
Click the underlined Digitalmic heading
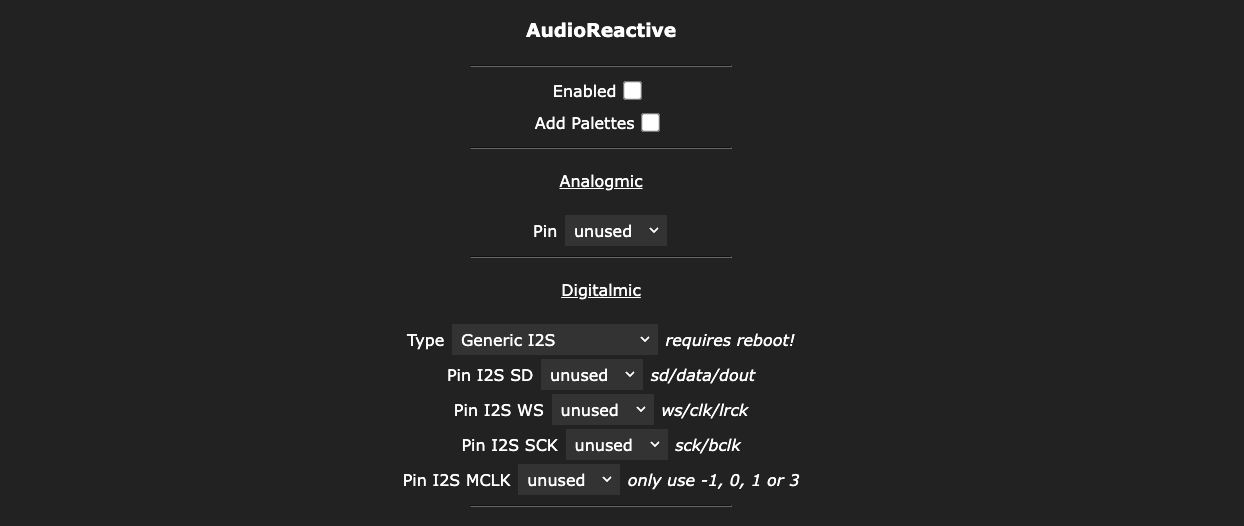point(601,290)
